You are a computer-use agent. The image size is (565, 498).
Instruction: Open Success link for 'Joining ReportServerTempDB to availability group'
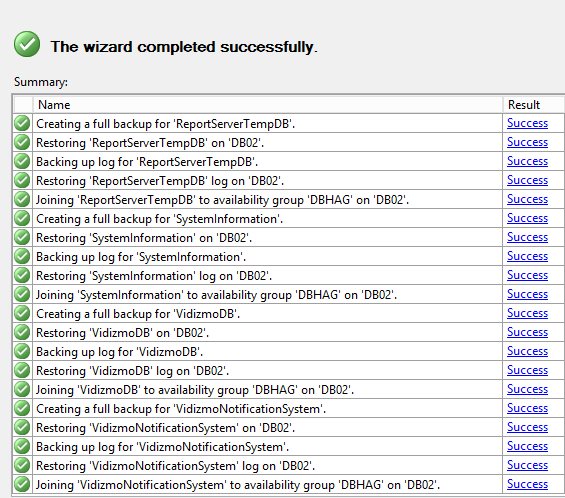pos(527,199)
